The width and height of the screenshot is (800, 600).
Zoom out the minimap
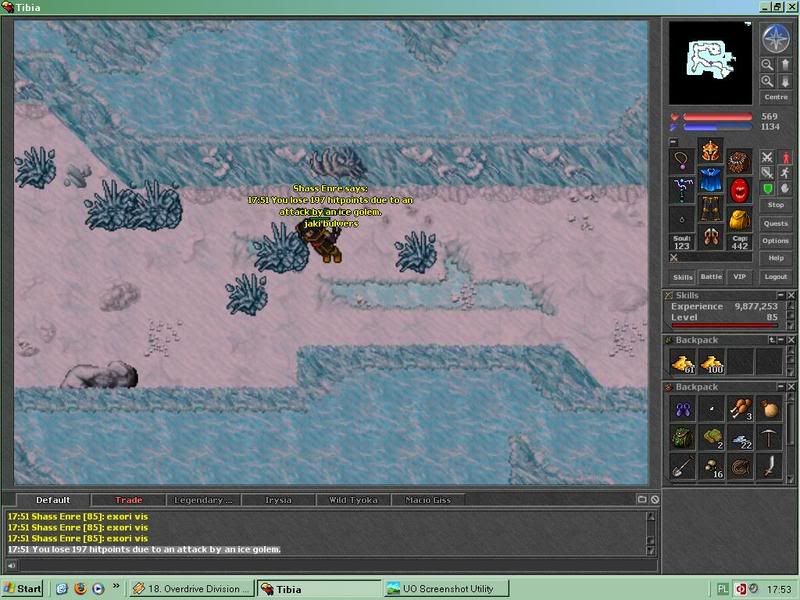(x=767, y=65)
